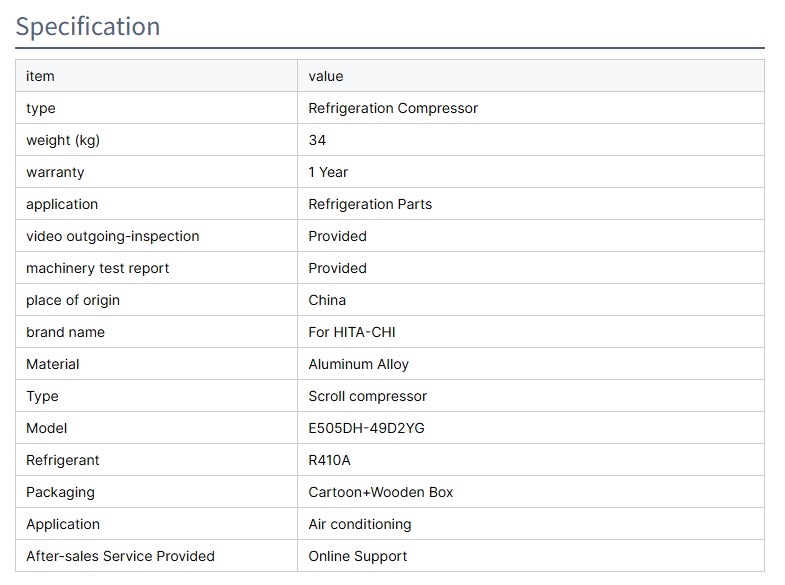Screen dimensions: 785x585
Task: Click the "R410A" refrigerant value
Action: pyautogui.click(x=330, y=460)
